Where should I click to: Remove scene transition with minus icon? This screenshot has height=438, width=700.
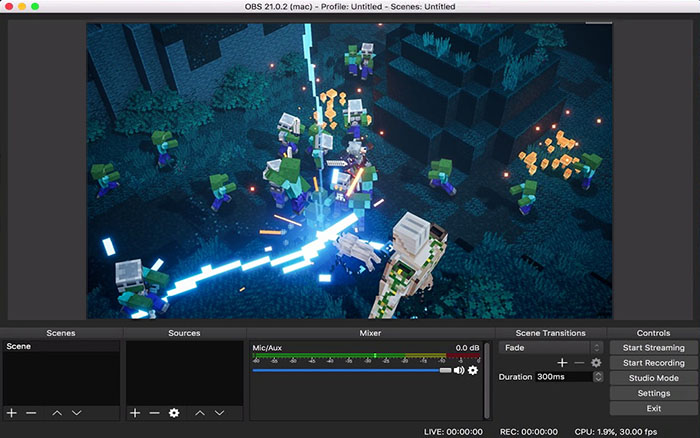point(579,363)
